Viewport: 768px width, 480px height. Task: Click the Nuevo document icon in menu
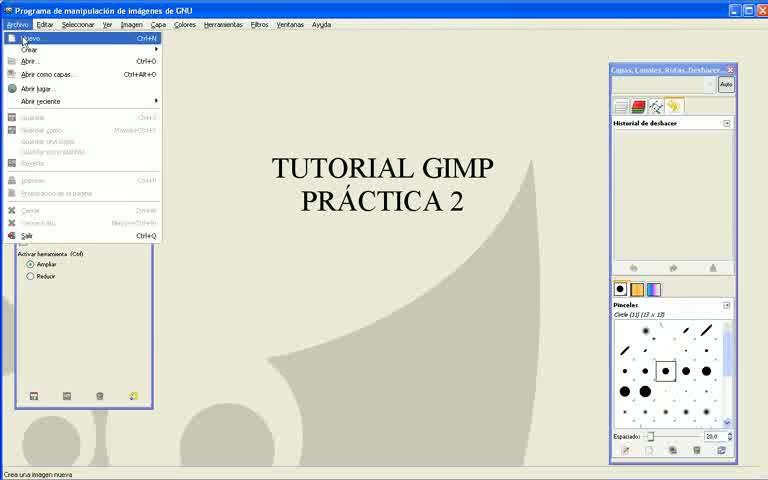point(12,38)
